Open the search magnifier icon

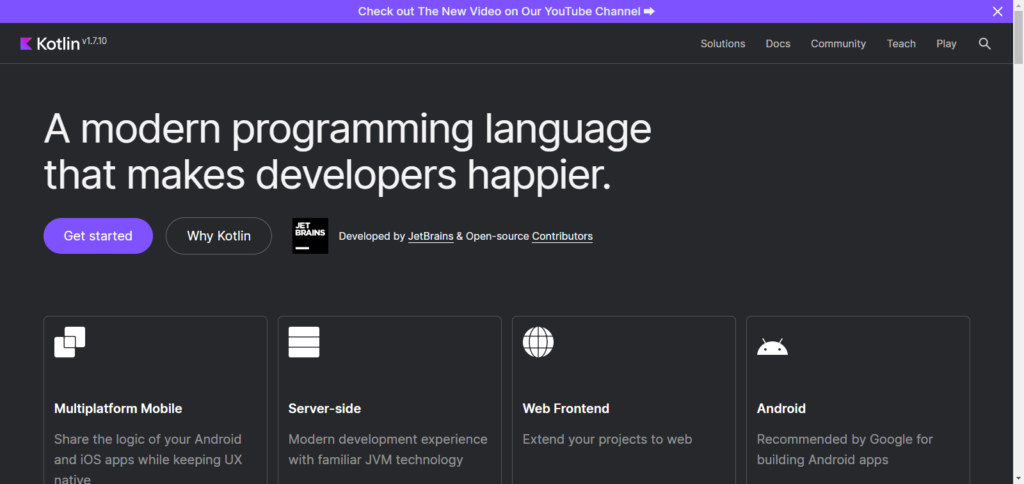pyautogui.click(x=985, y=44)
